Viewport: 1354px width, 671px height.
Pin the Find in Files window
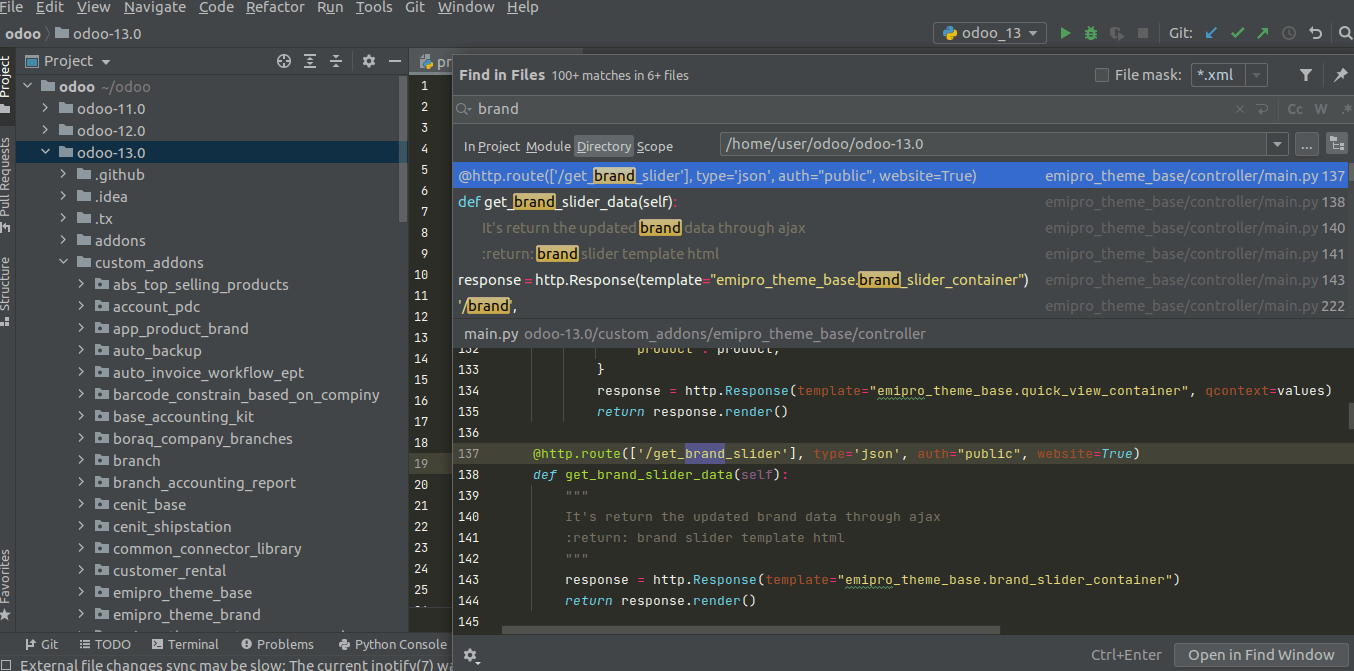pyautogui.click(x=1340, y=75)
